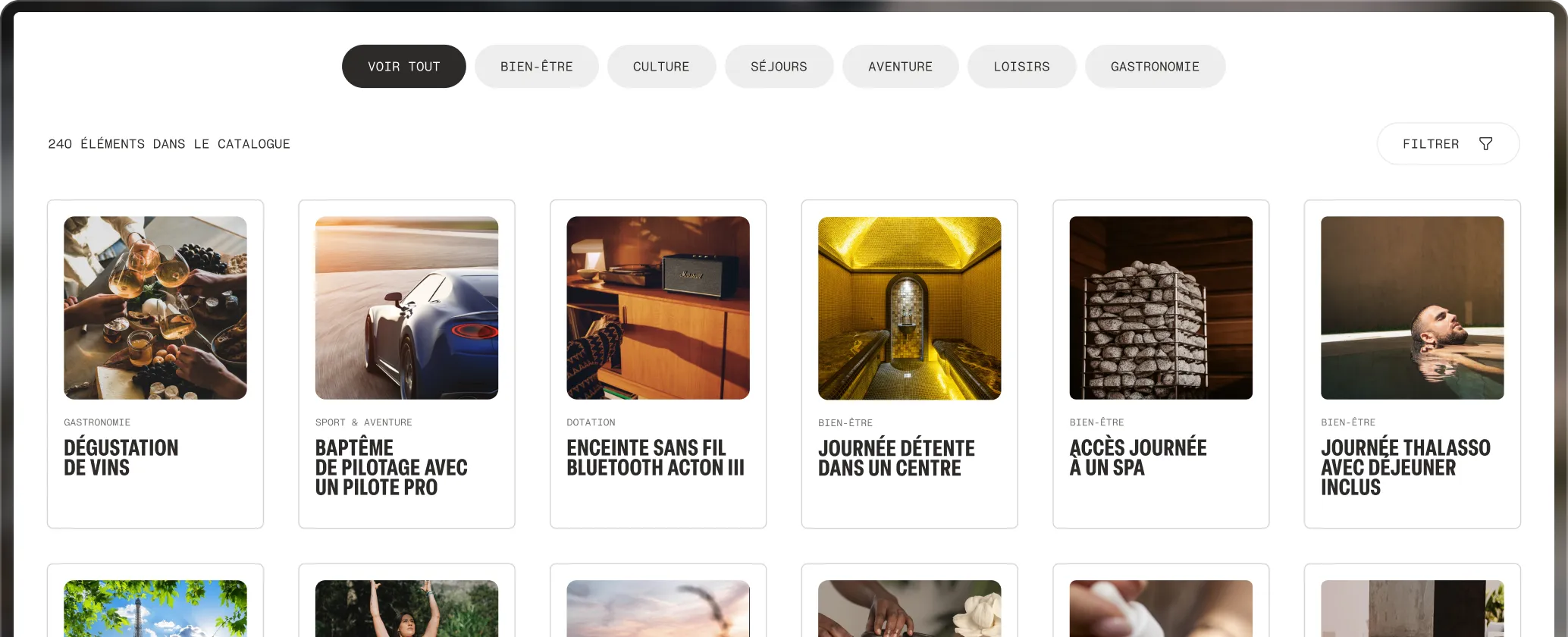Click BIEN-ÊTRE label above JOURNÉE DÉTENTE
This screenshot has width=1568, height=637.
tap(845, 423)
